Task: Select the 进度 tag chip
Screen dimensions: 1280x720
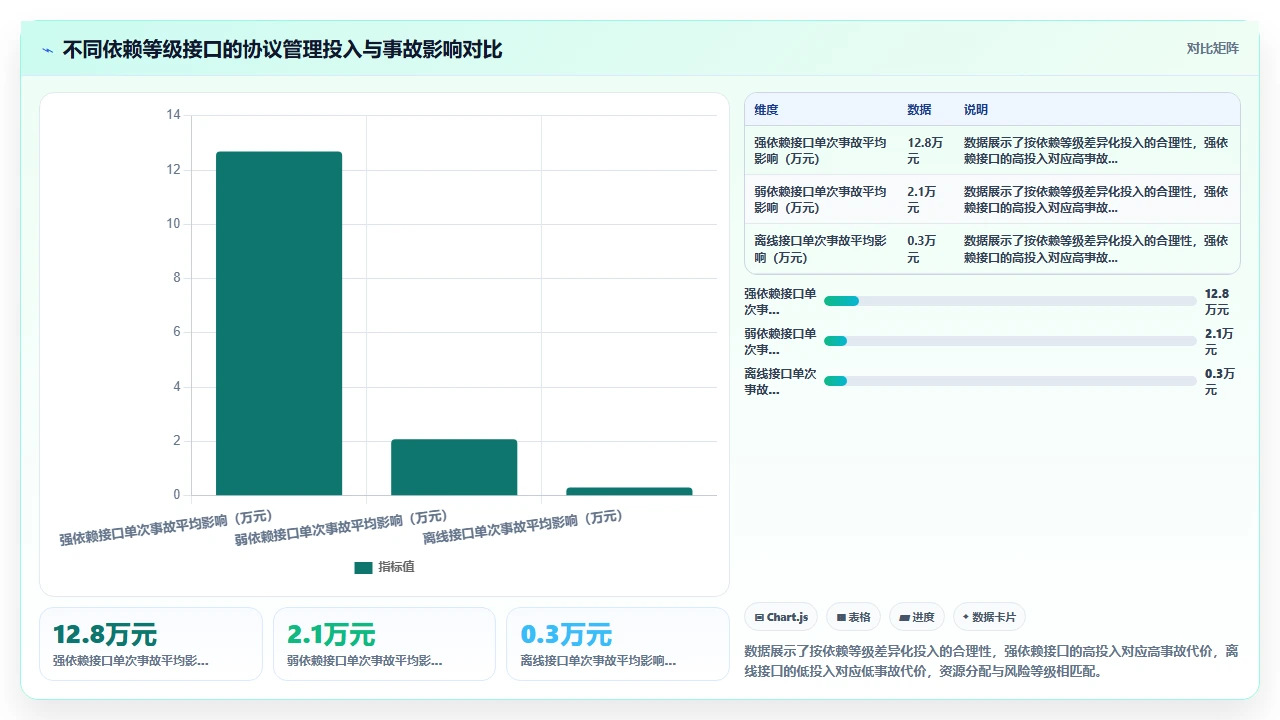Action: coord(917,617)
